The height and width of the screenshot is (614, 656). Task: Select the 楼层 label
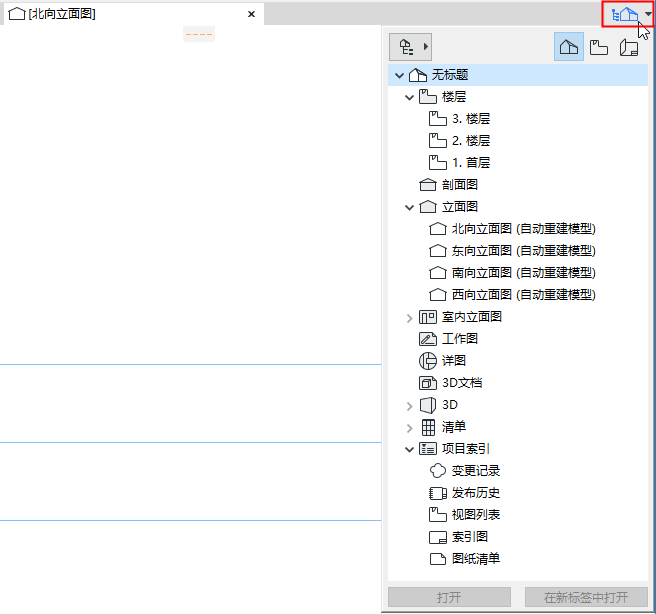454,97
